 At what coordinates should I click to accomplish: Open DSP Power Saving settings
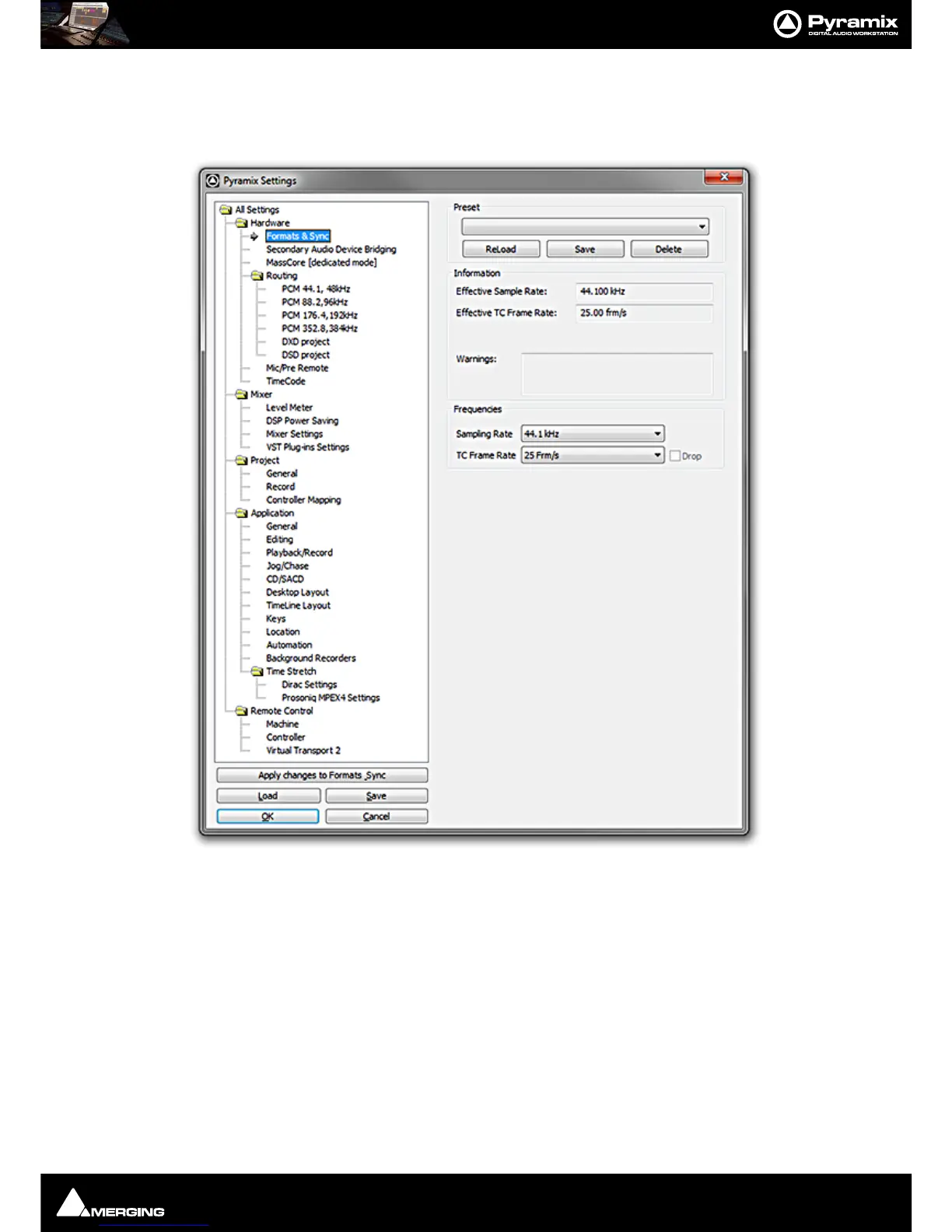pos(303,422)
